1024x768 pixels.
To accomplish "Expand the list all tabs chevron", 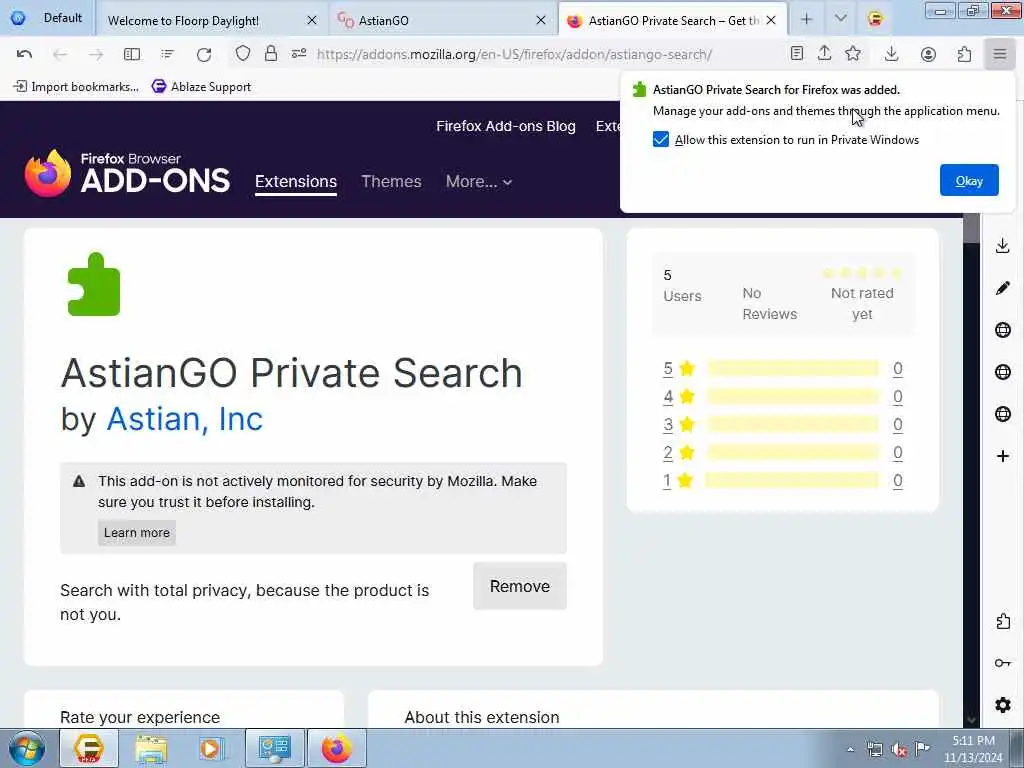I will [x=840, y=19].
